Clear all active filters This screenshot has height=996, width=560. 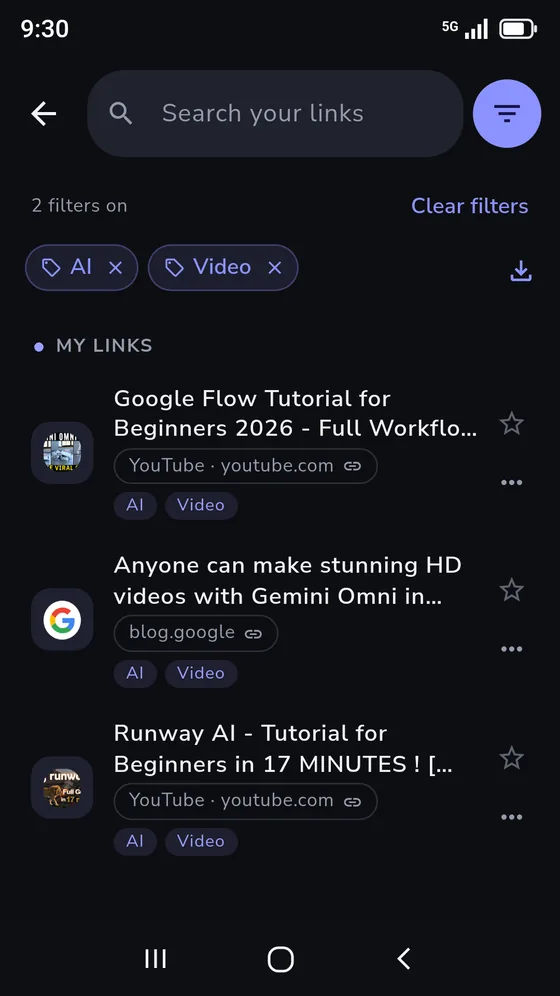point(469,206)
